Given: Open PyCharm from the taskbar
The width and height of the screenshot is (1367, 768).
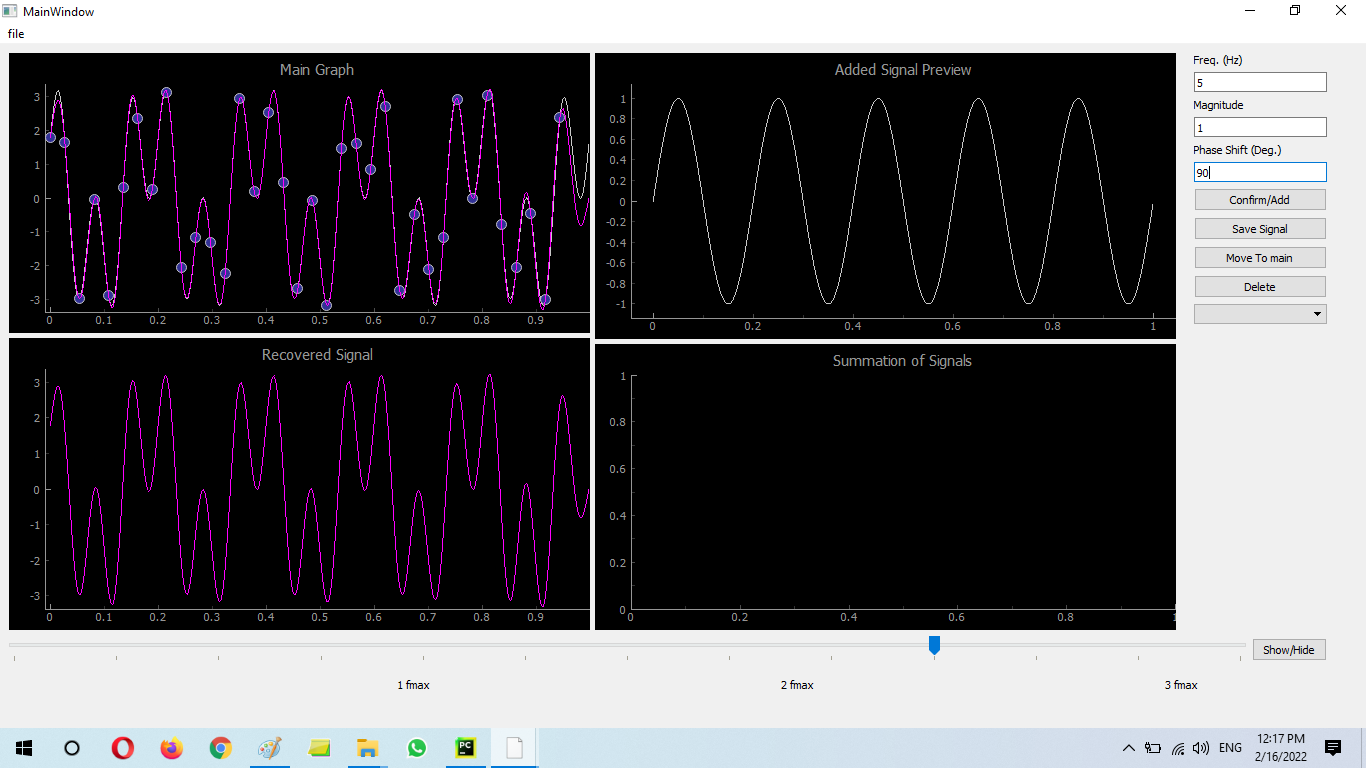Looking at the screenshot, I should [x=464, y=747].
